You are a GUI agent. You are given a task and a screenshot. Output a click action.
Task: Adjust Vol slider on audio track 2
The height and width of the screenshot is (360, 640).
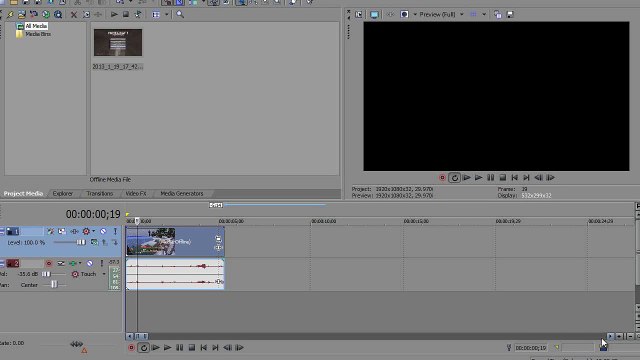click(46, 274)
